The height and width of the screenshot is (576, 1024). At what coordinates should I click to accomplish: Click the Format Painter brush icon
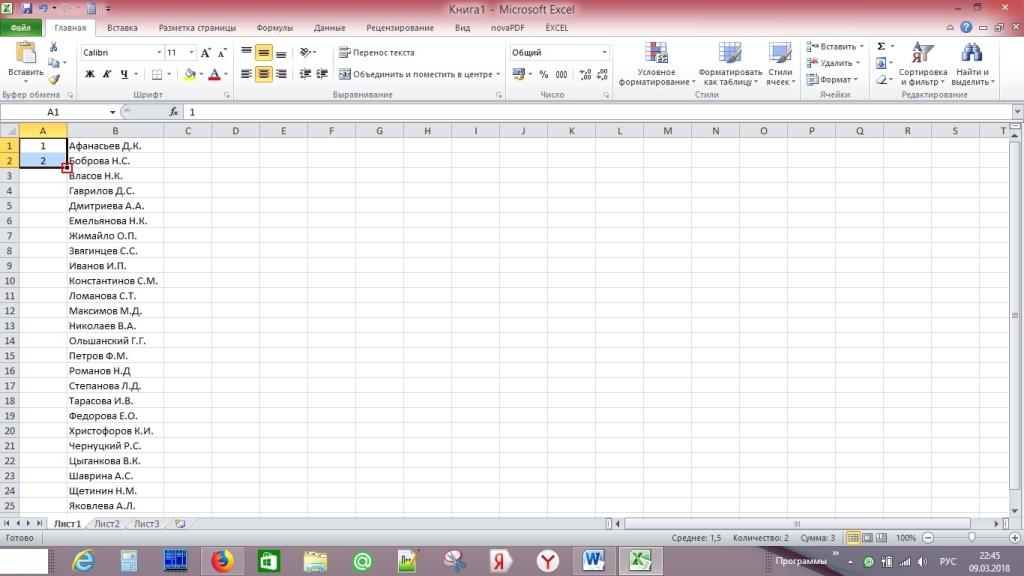pos(54,79)
